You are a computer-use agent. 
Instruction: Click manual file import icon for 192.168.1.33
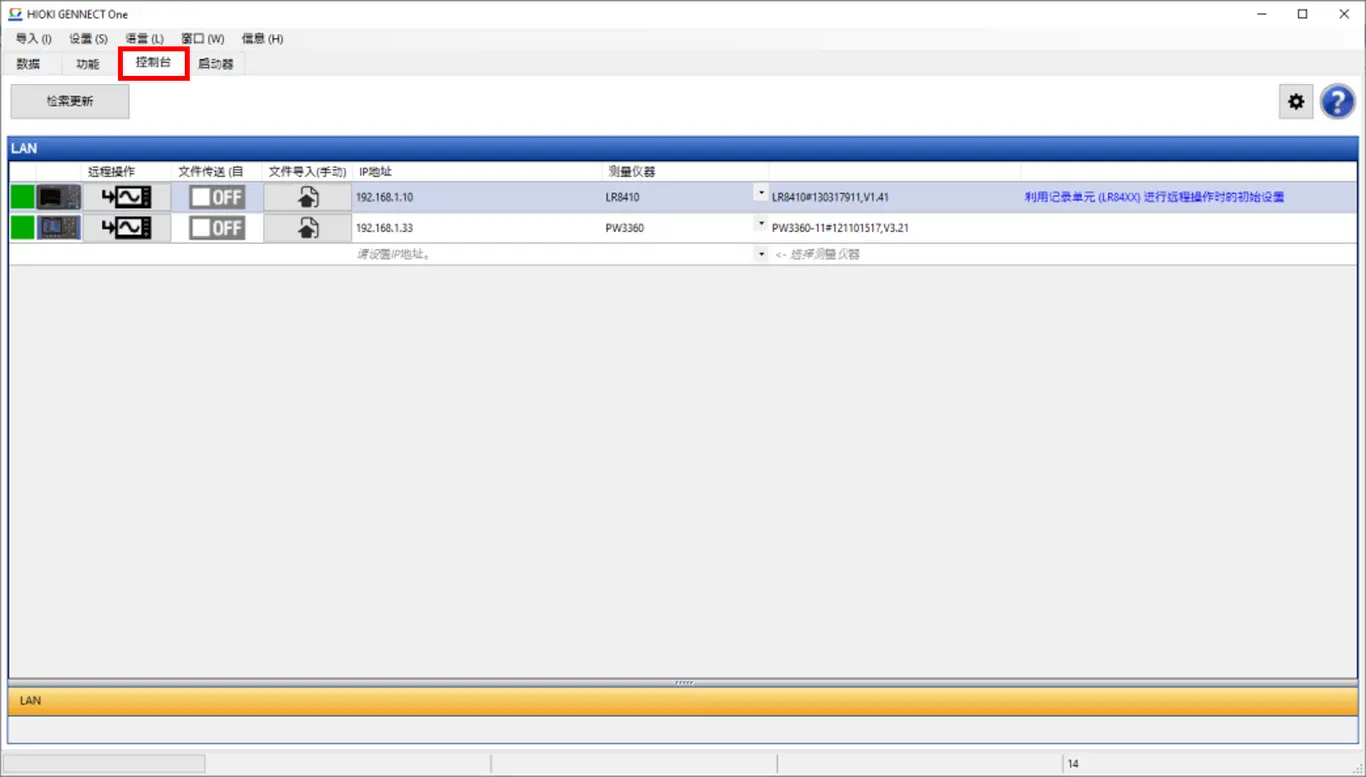pos(308,228)
